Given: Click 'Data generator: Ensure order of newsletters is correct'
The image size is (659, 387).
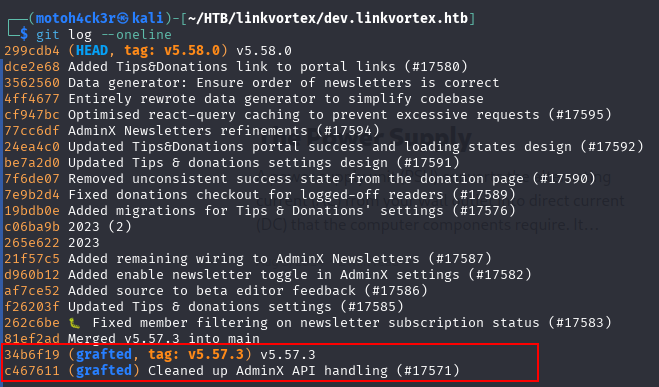Looking at the screenshot, I should click(284, 83).
